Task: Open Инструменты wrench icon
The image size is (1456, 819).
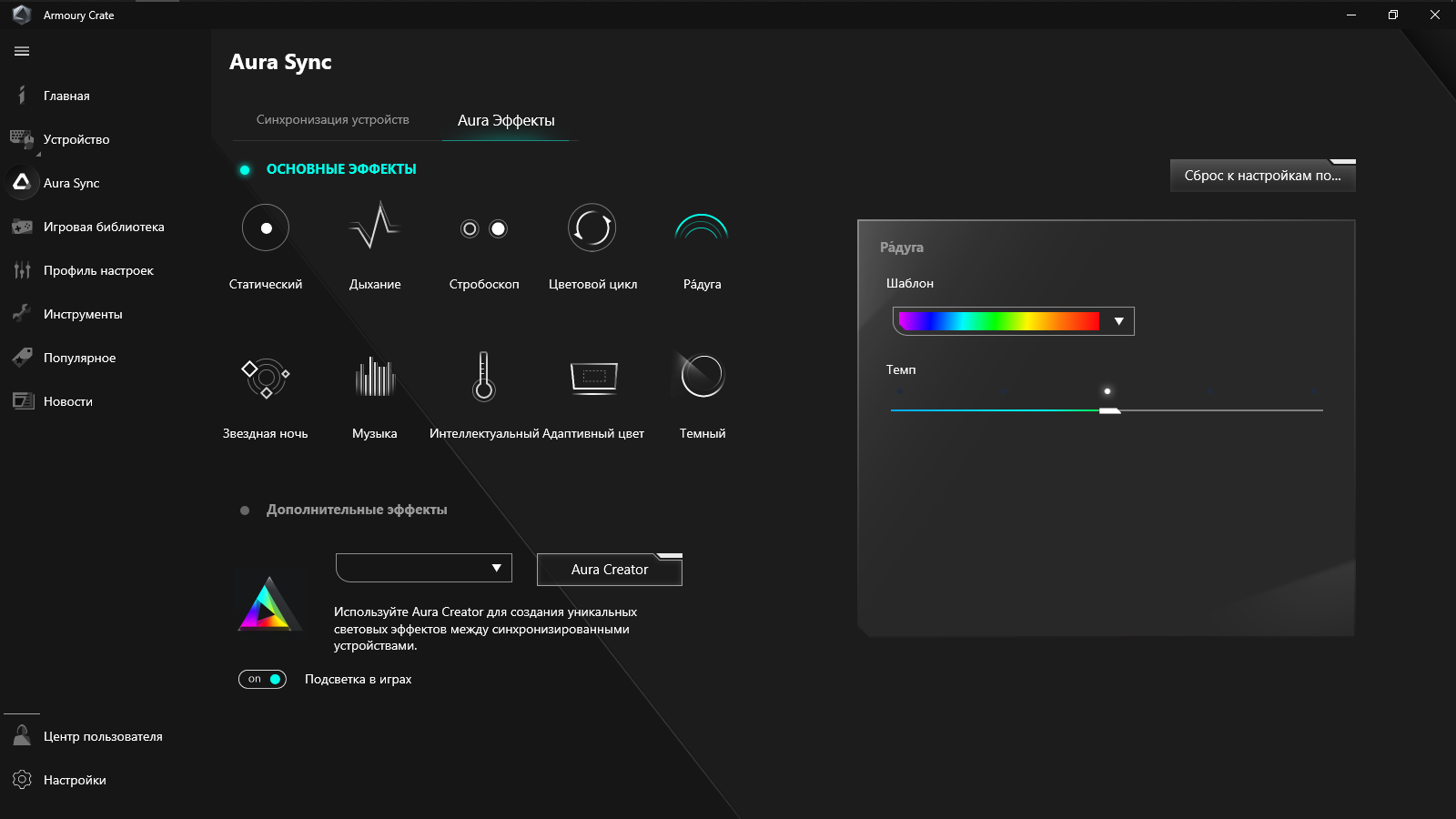Action: click(x=22, y=314)
